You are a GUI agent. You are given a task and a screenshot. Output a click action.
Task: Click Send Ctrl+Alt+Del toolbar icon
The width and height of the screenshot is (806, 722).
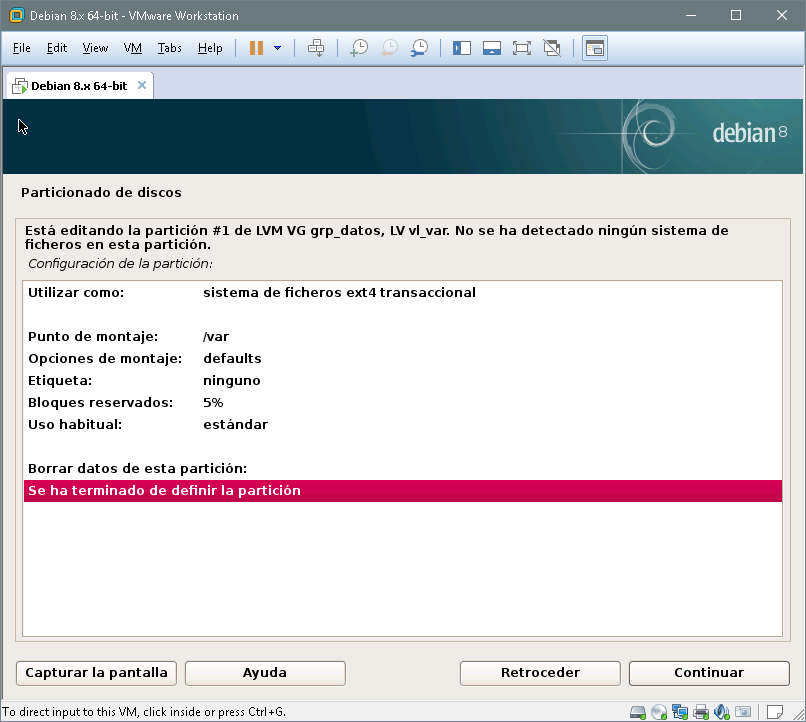(x=316, y=48)
